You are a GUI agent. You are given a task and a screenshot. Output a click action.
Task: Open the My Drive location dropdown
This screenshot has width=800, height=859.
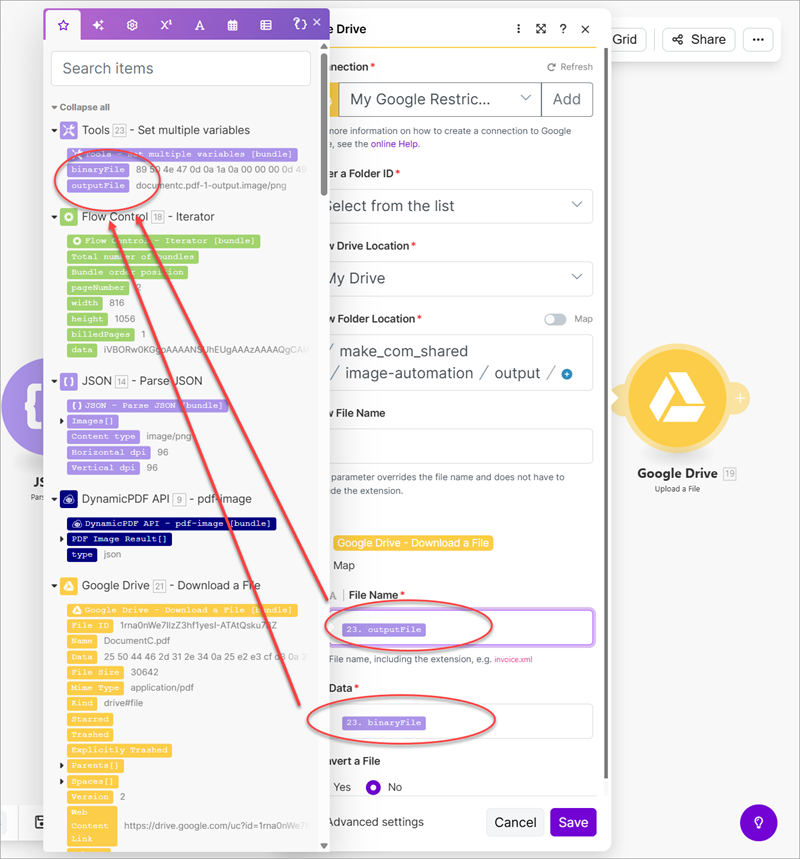(x=458, y=278)
